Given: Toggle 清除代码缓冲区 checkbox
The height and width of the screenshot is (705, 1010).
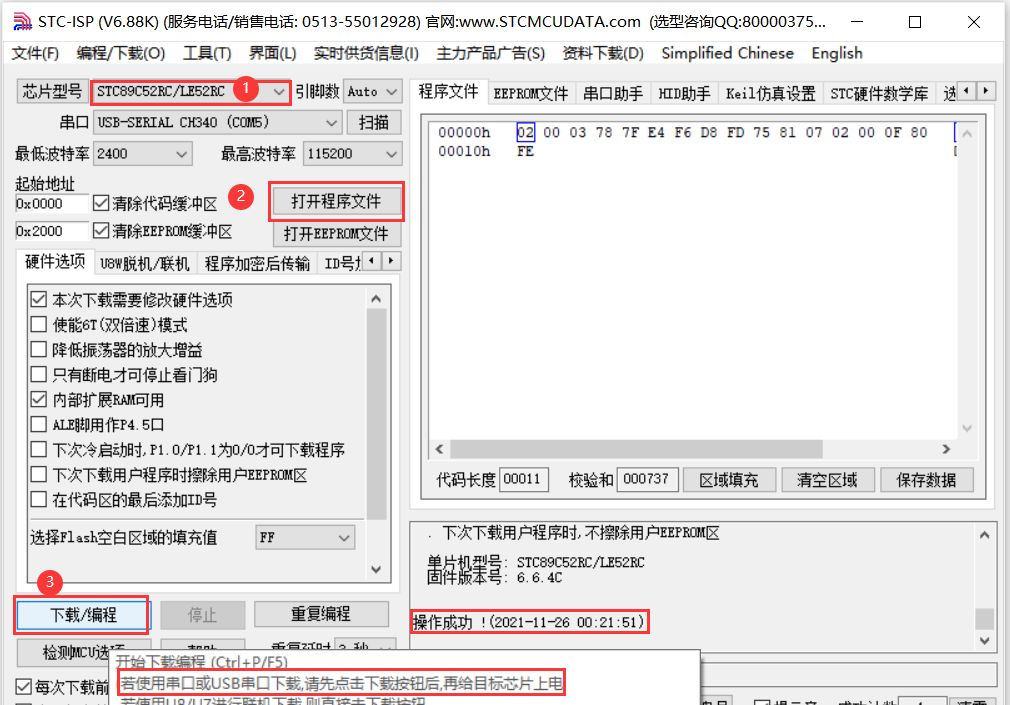Looking at the screenshot, I should point(100,204).
